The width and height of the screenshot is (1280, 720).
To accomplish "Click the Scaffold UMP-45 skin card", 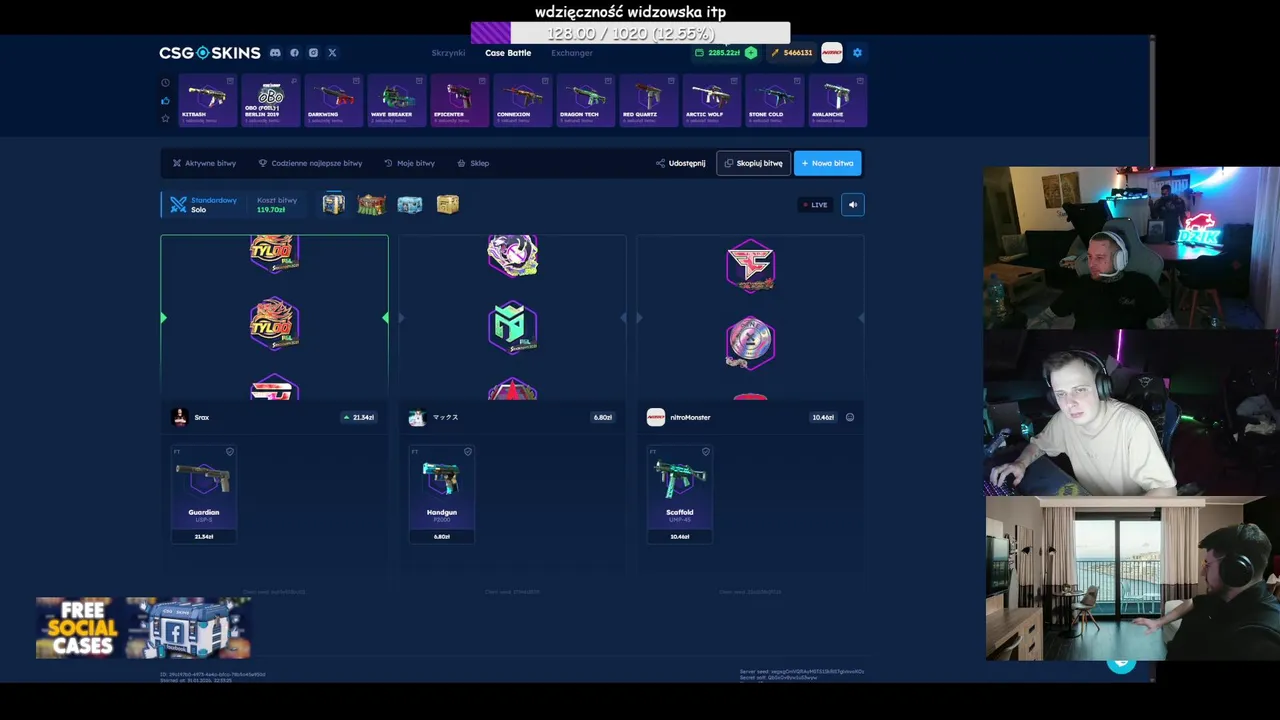I will point(680,494).
